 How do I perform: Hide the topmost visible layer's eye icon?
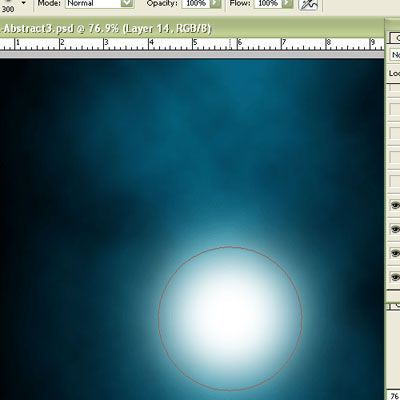pyautogui.click(x=395, y=205)
